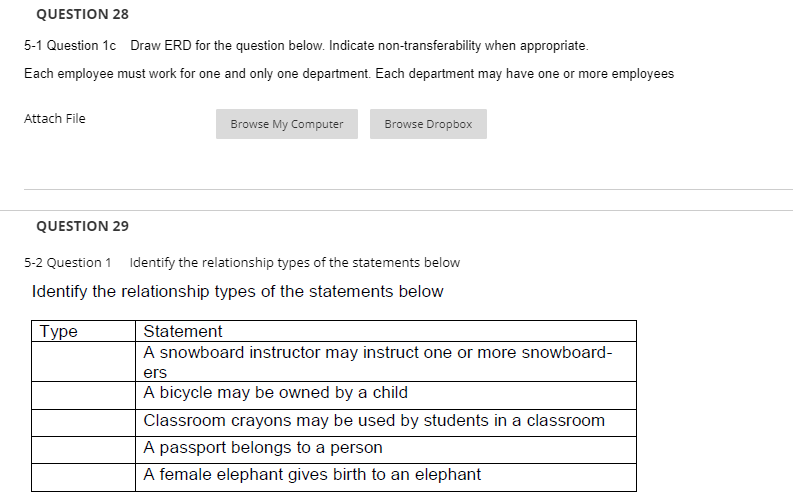The width and height of the screenshot is (793, 504).
Task: Click the '5-2 Question 1' small caption line
Action: (x=242, y=263)
